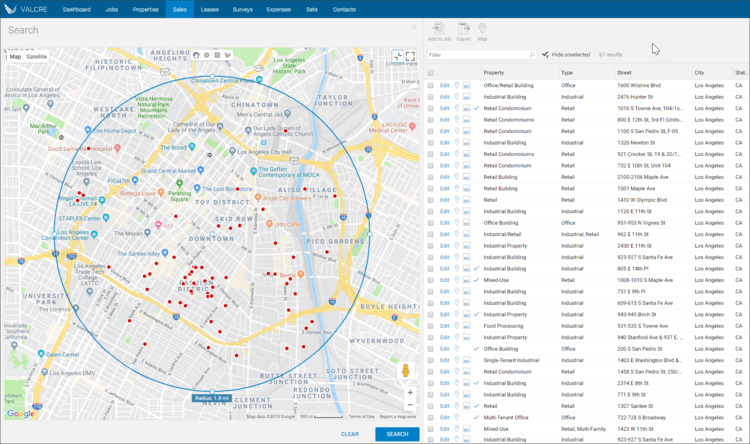The image size is (750, 444).
Task: Open photo icon for 1320 Newton St row
Action: [466, 143]
